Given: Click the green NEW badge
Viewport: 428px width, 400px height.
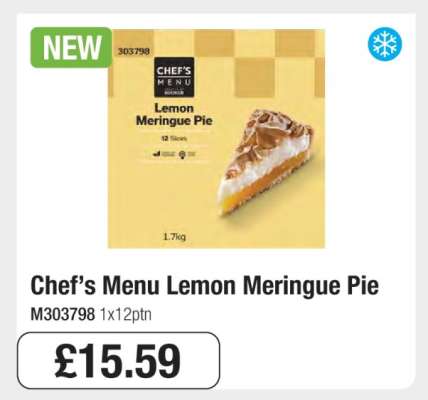Looking at the screenshot, I should 71,47.
